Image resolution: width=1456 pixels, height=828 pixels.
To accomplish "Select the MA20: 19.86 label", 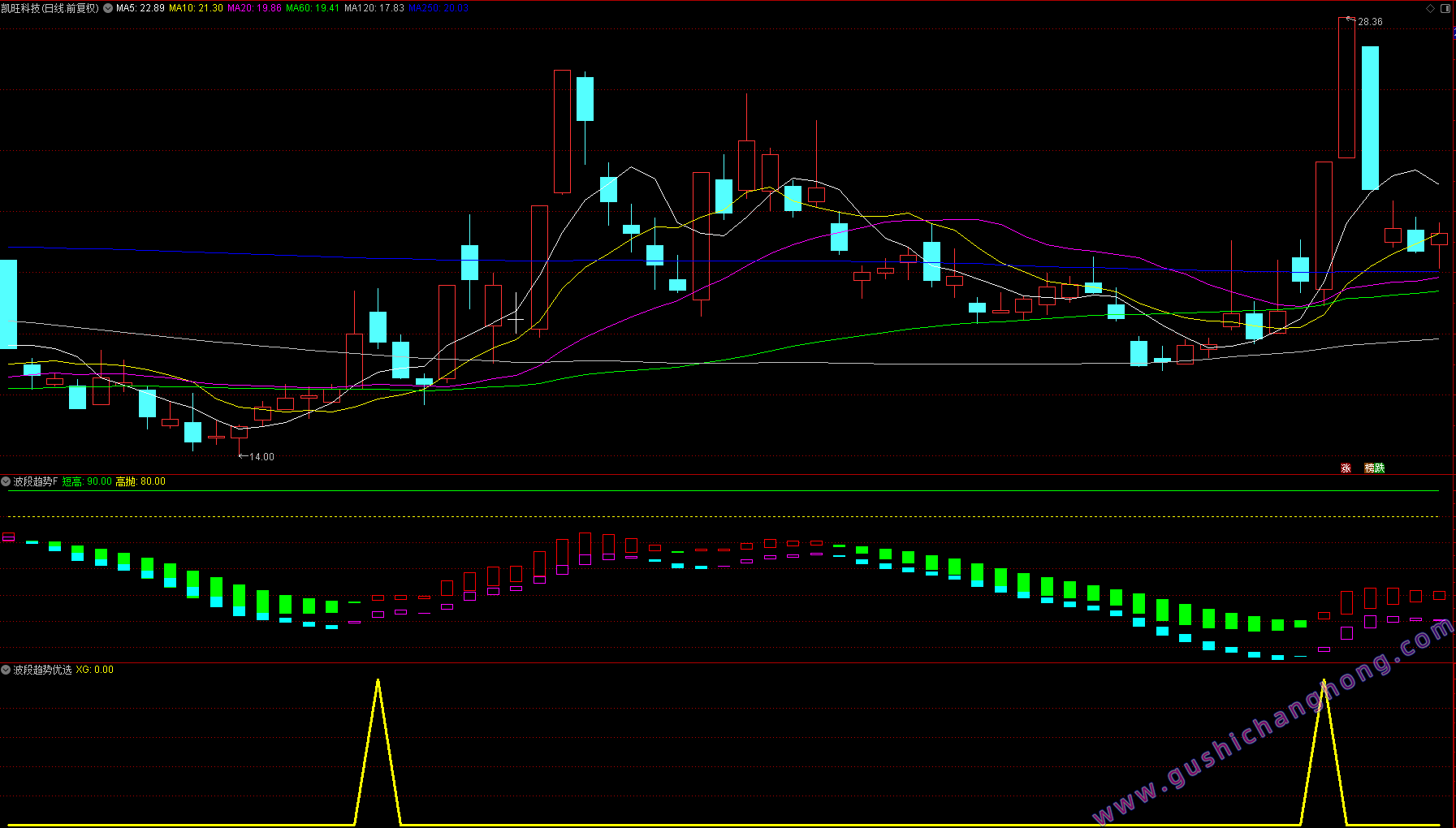I will [254, 8].
